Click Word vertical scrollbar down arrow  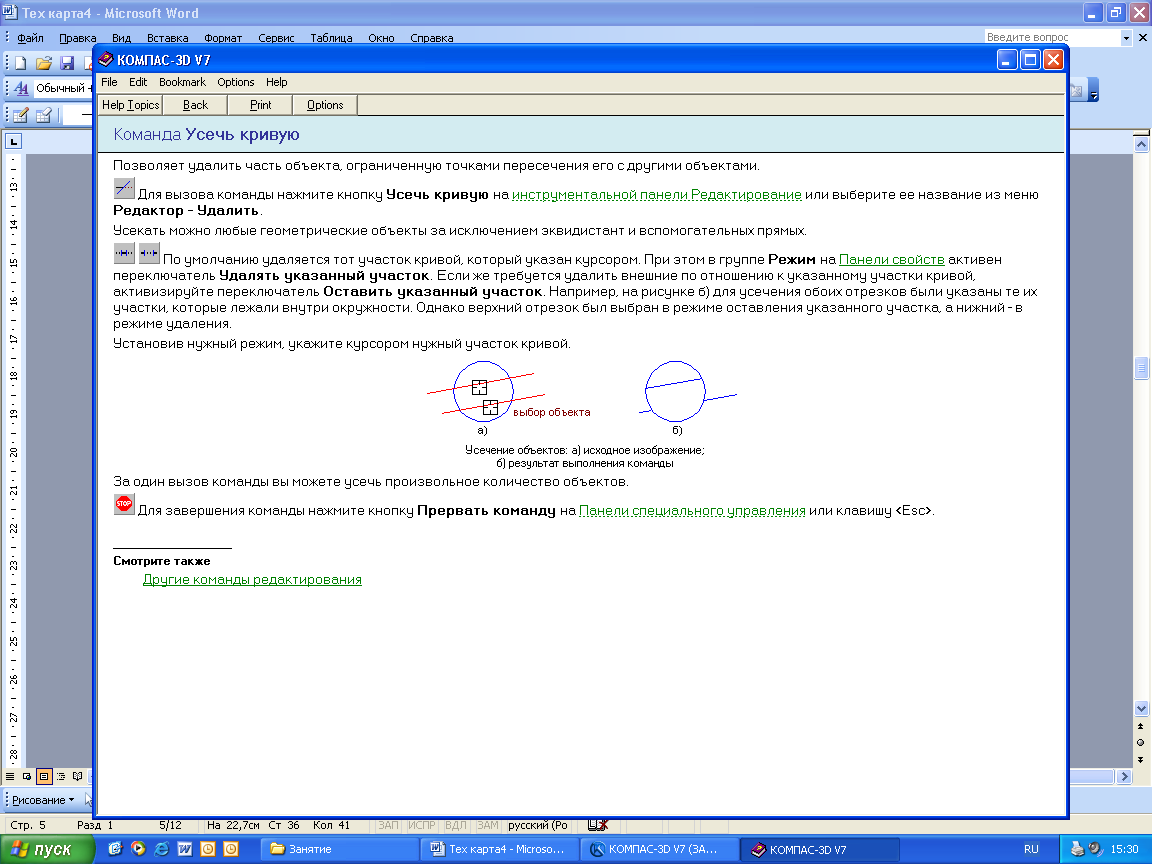[x=1141, y=709]
